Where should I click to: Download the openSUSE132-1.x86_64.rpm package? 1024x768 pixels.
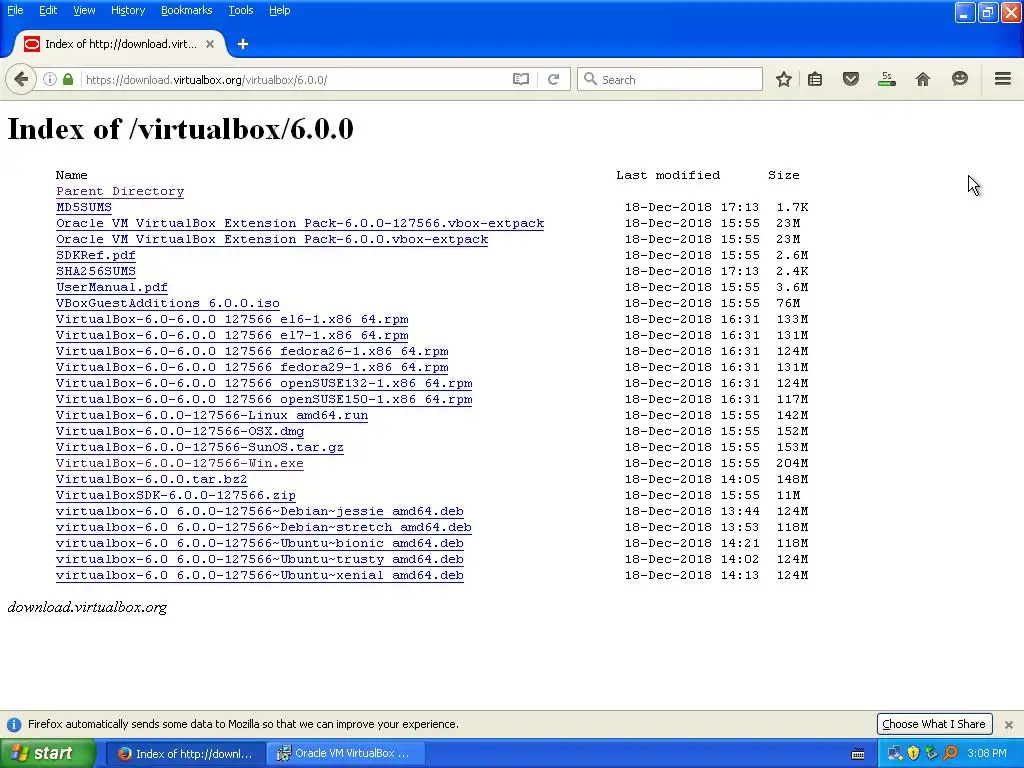pyautogui.click(x=264, y=383)
